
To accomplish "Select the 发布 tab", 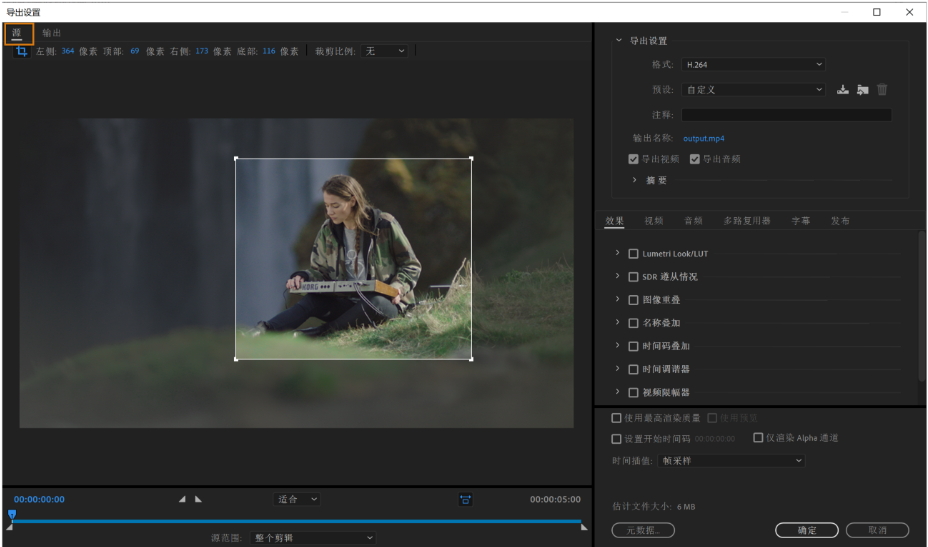I will (840, 221).
